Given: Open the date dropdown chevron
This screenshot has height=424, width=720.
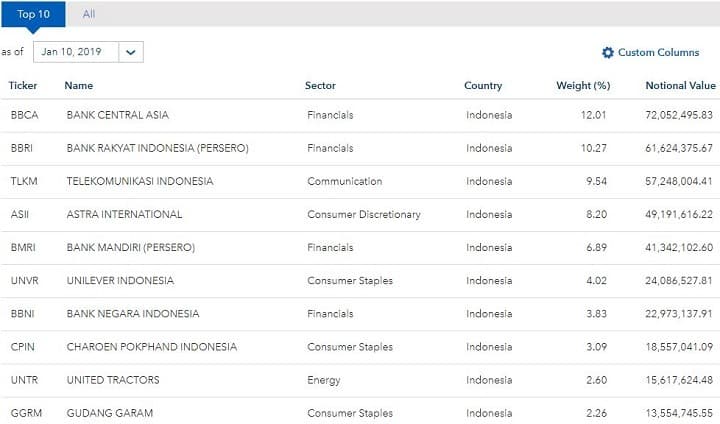Looking at the screenshot, I should pyautogui.click(x=131, y=52).
